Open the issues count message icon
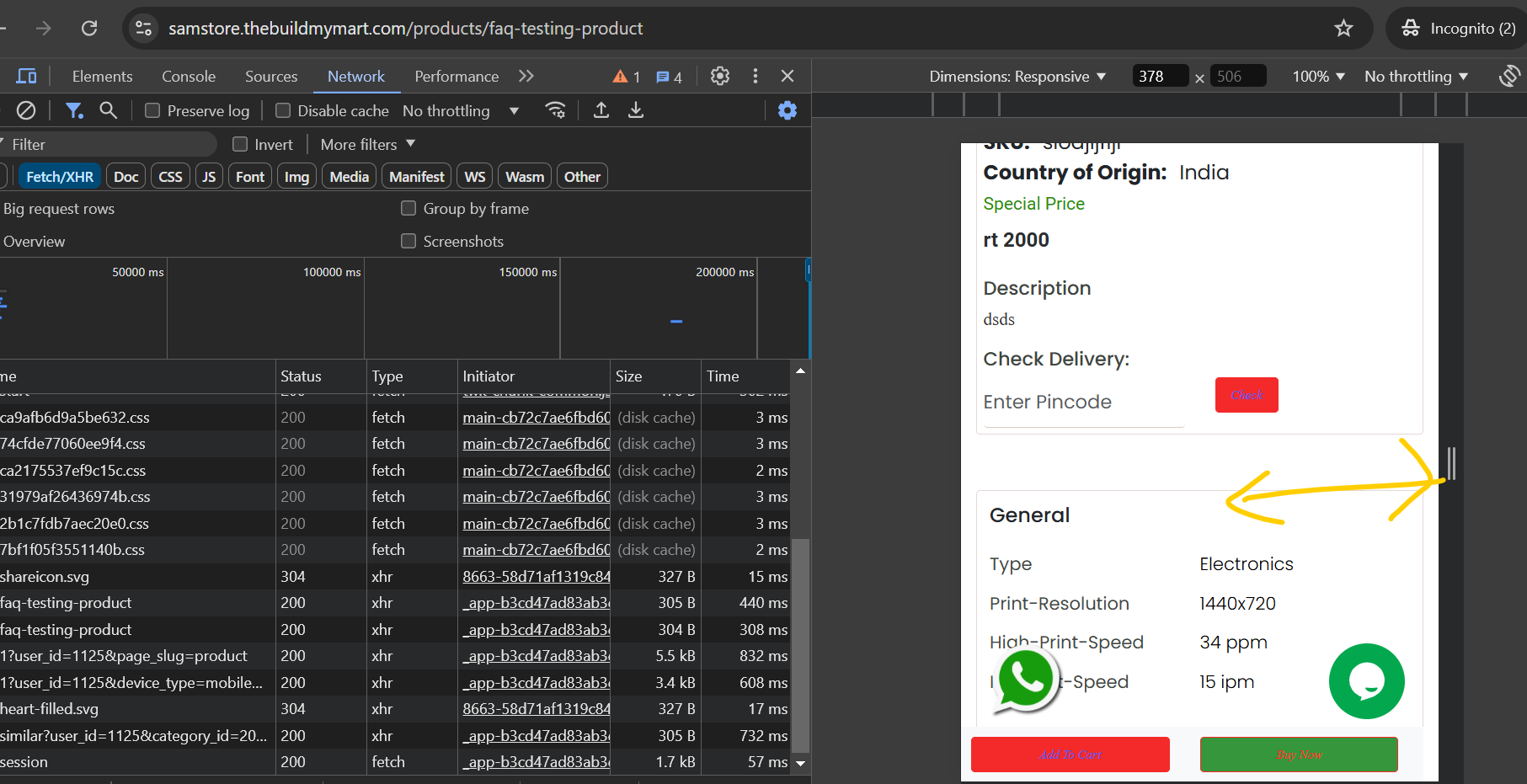Image resolution: width=1527 pixels, height=784 pixels. point(670,77)
